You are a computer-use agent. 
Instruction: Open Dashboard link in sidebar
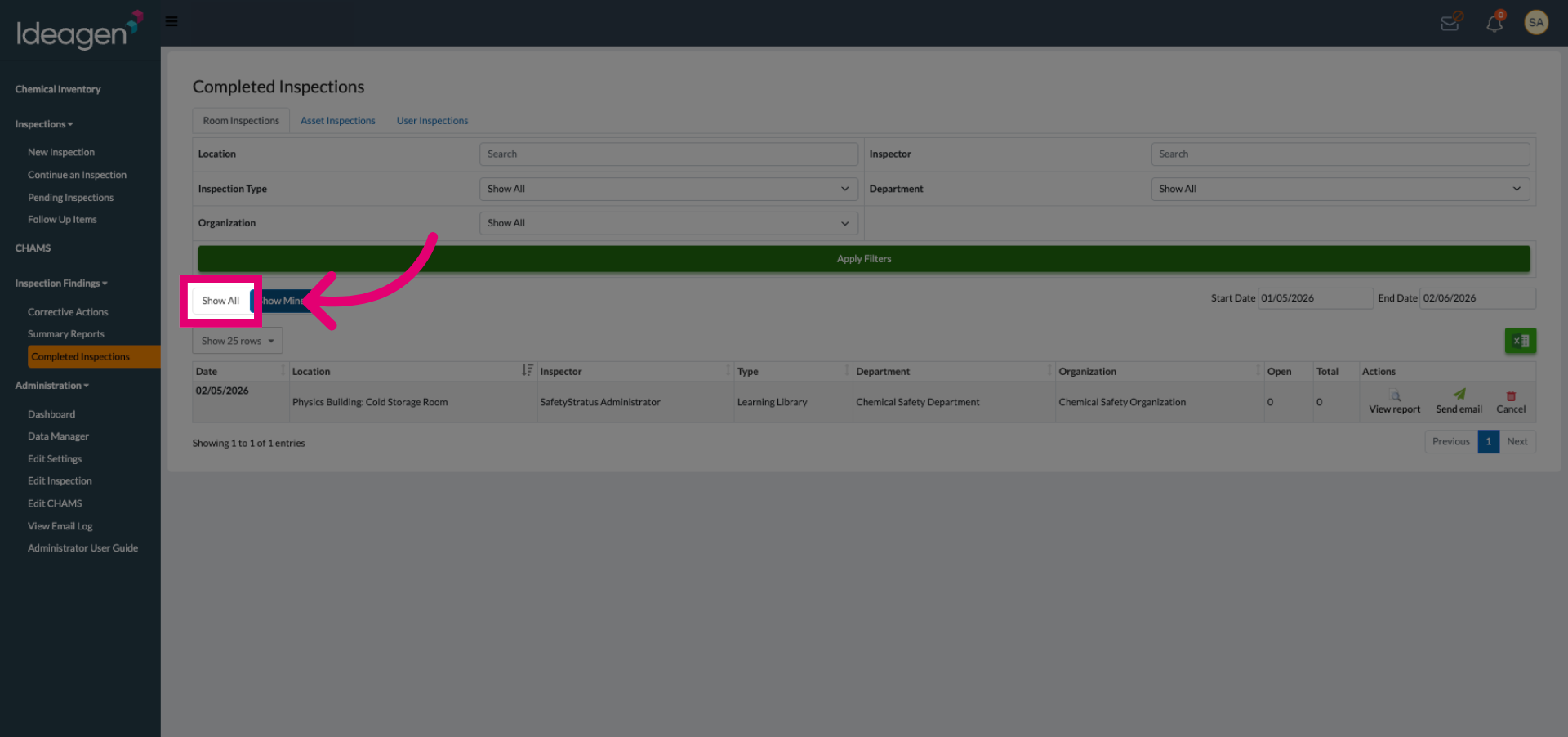(51, 414)
